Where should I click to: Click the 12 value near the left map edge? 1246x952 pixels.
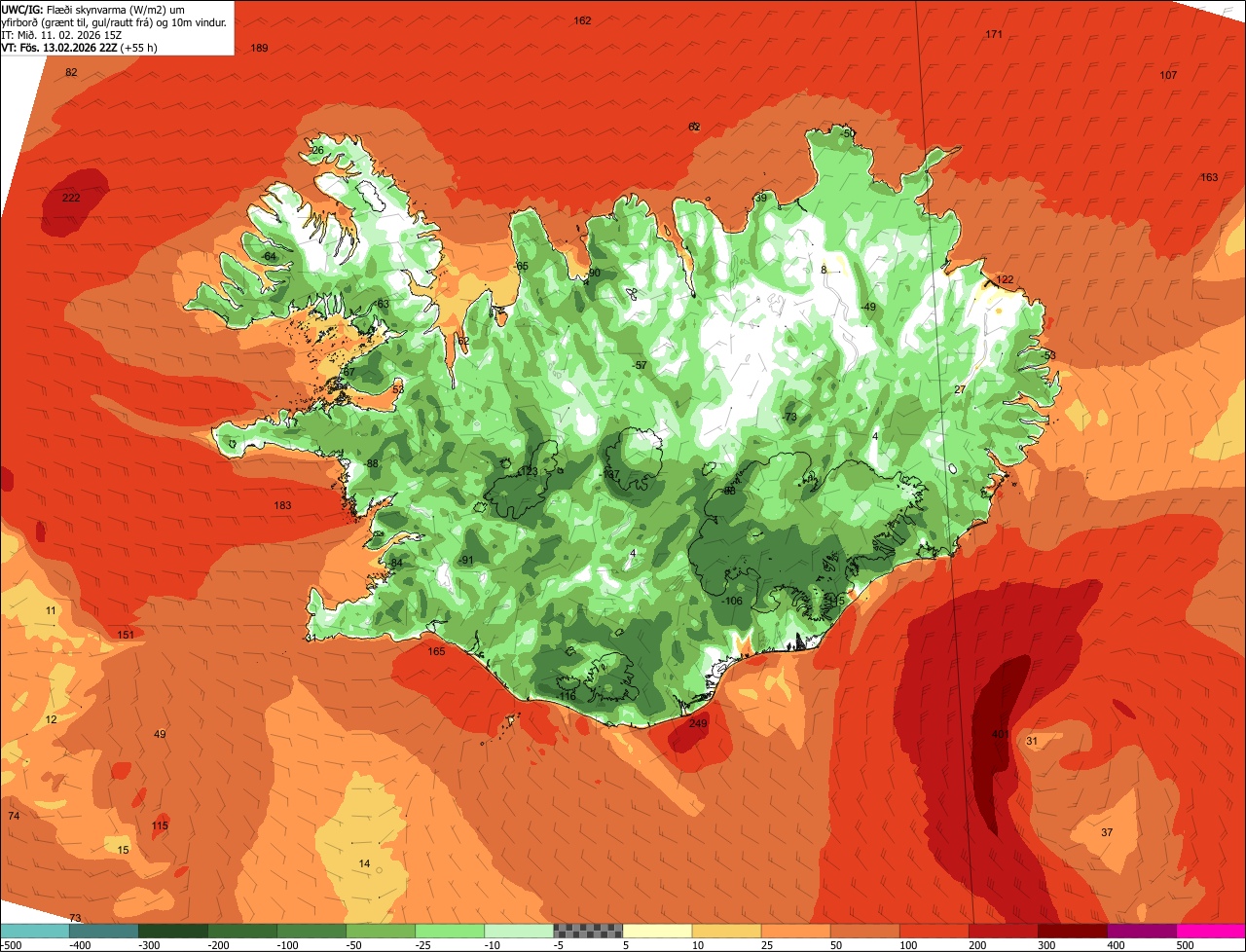[x=52, y=719]
